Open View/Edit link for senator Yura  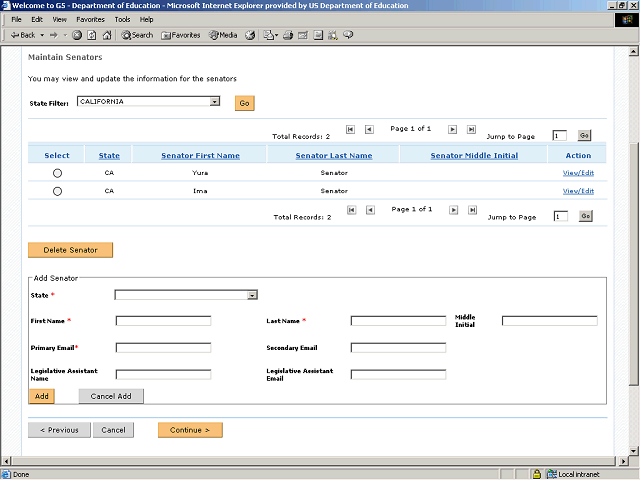[x=578, y=173]
